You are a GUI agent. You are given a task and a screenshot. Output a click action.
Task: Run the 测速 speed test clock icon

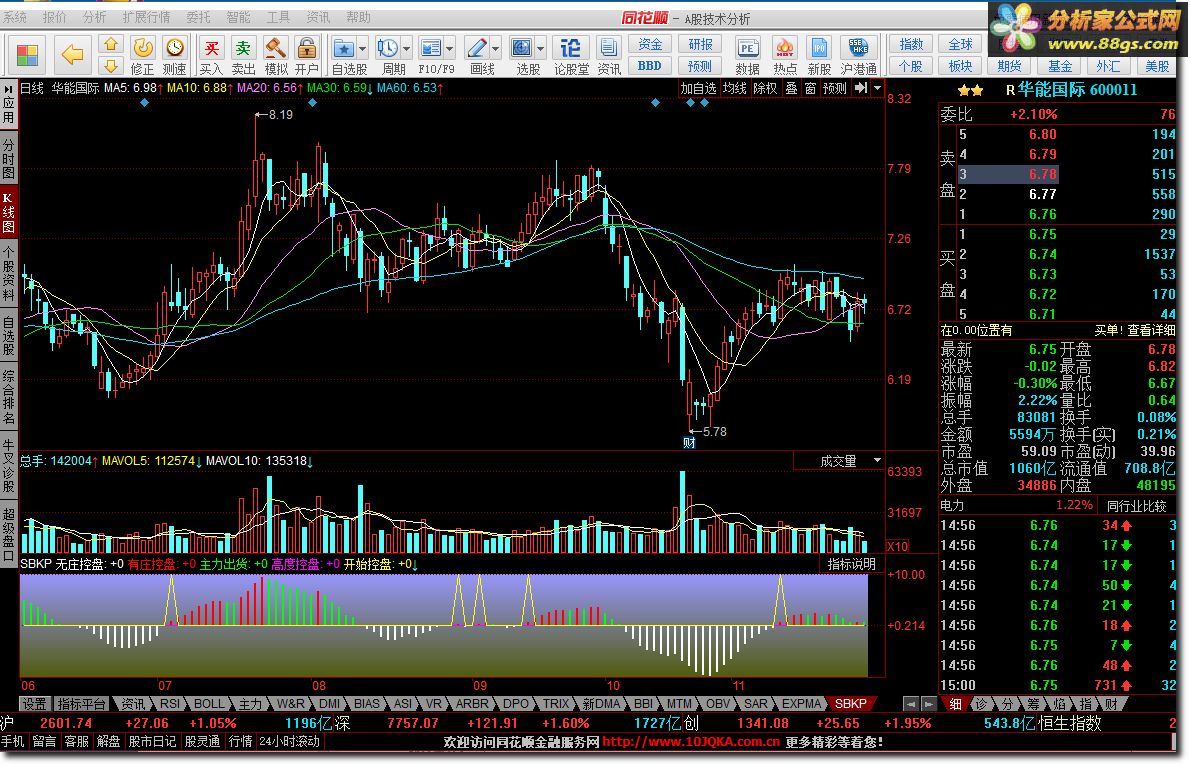[175, 56]
